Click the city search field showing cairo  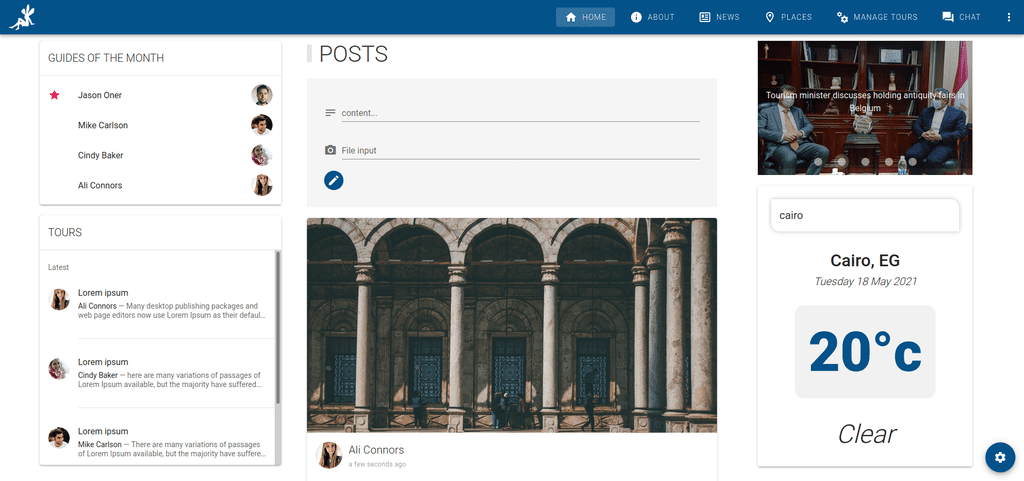coord(865,215)
